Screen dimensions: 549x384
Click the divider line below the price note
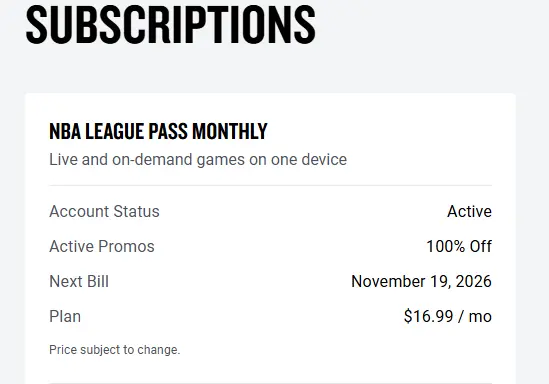[270, 383]
